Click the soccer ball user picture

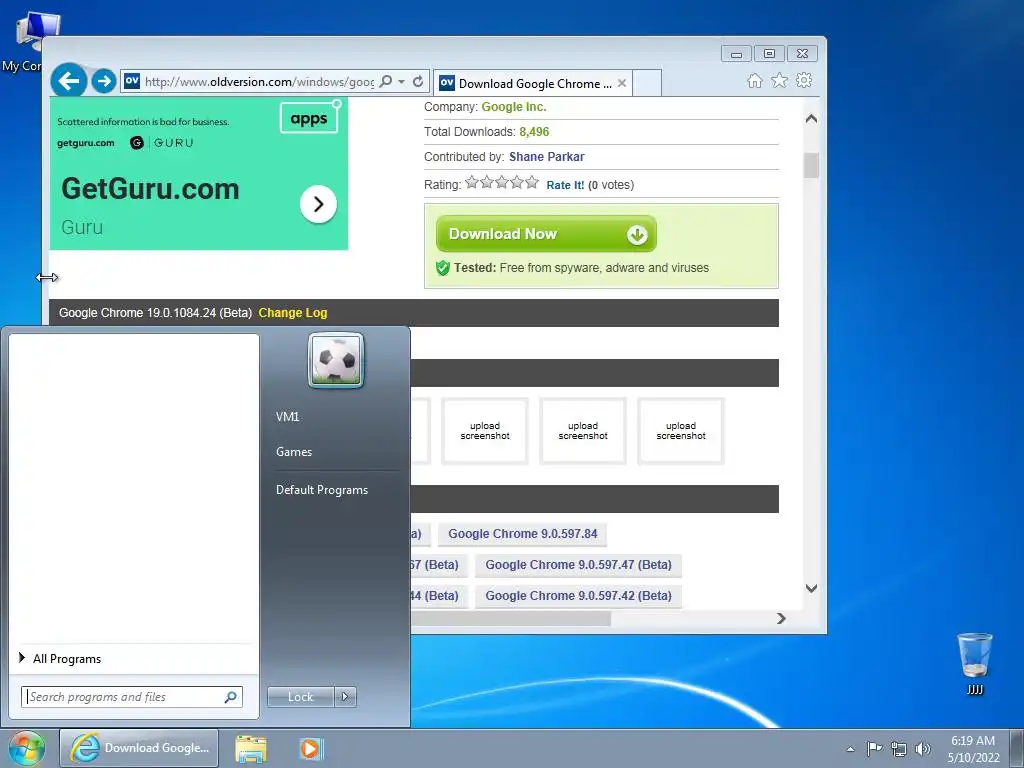[336, 360]
